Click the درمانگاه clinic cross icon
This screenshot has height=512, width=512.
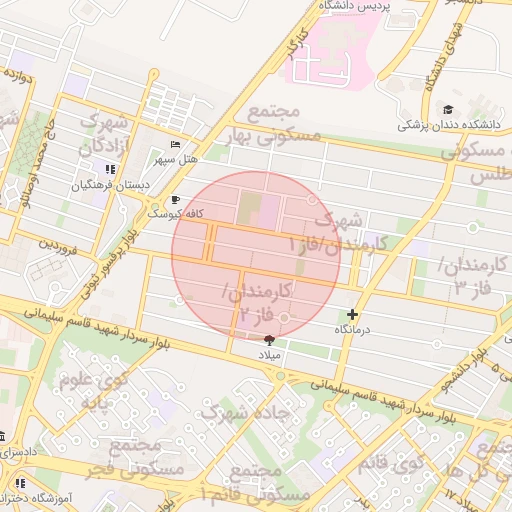coord(352,314)
